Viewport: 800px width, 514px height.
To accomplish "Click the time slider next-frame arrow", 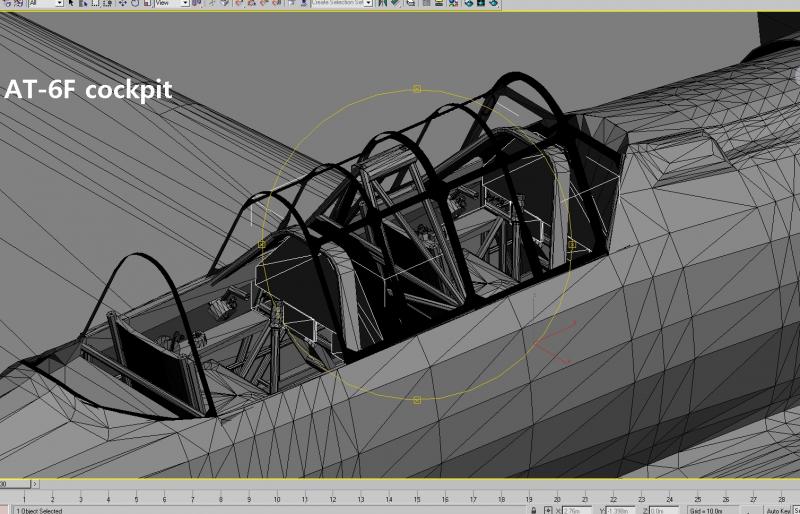I will (35, 483).
